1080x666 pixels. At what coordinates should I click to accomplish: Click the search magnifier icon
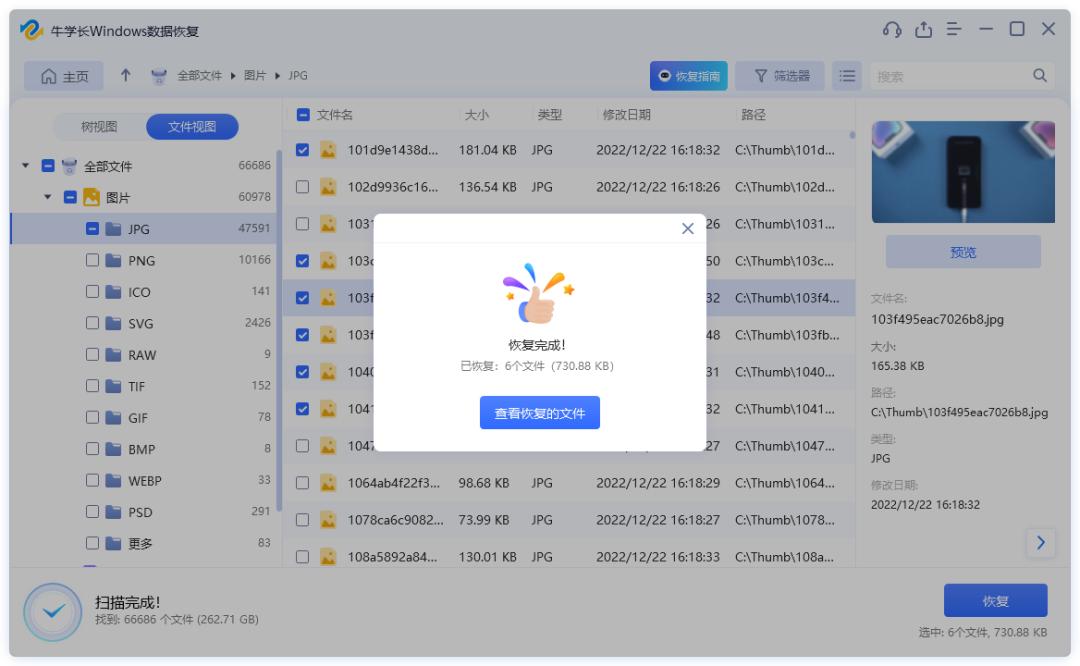1040,76
